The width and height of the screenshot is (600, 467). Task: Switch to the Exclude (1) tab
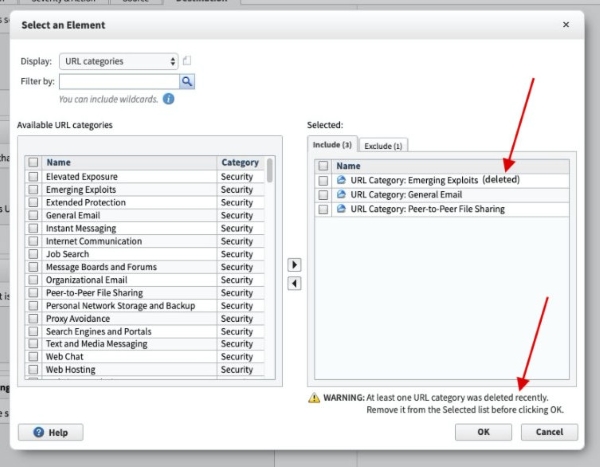point(383,146)
